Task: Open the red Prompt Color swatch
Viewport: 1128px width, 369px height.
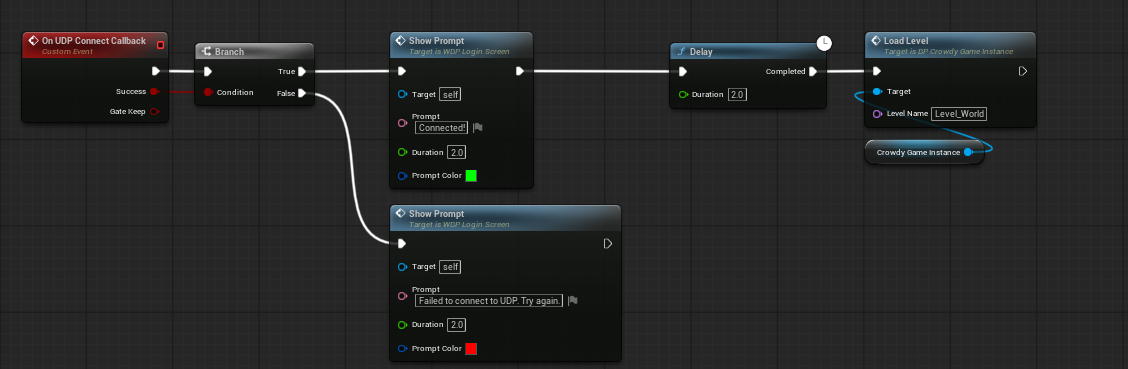Action: [x=471, y=349]
